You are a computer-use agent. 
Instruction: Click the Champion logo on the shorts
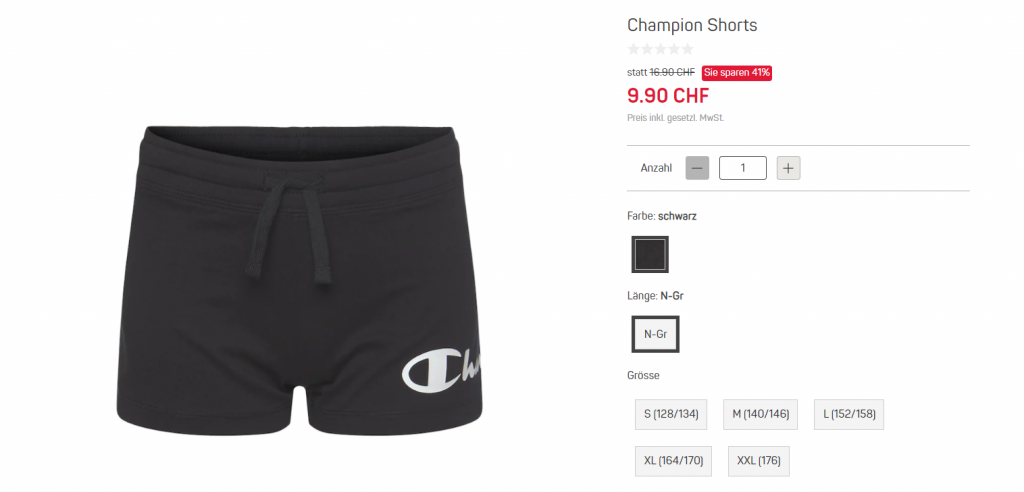click(x=443, y=372)
